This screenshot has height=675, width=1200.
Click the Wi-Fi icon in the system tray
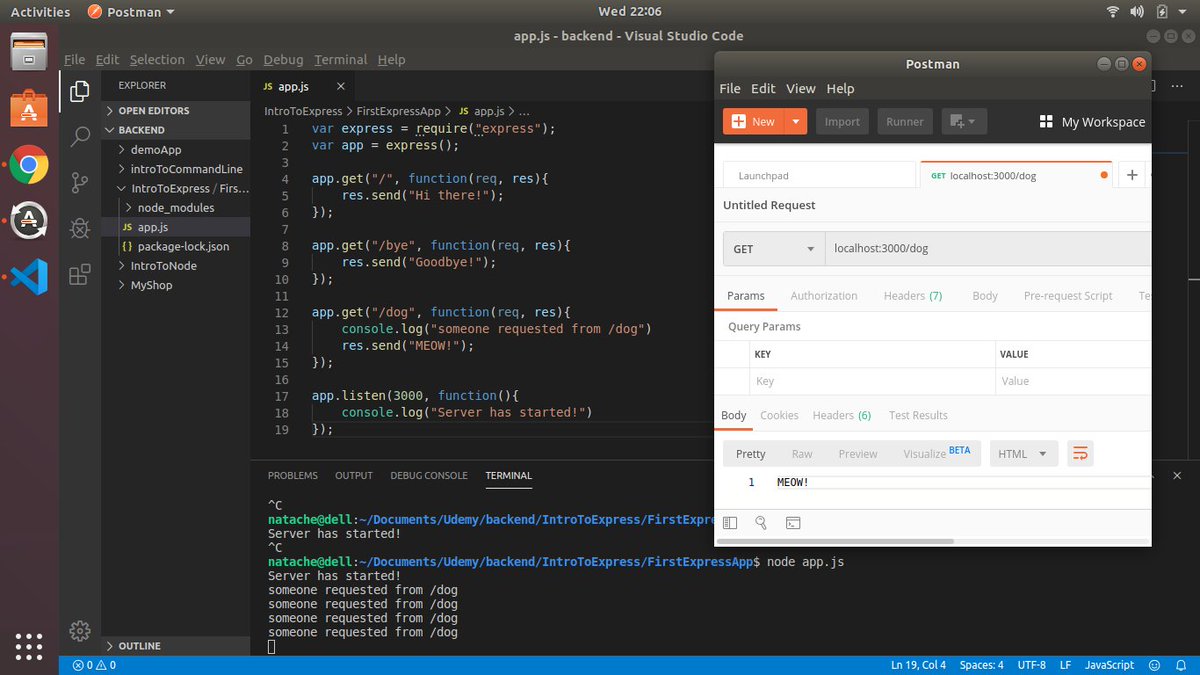tap(1113, 12)
